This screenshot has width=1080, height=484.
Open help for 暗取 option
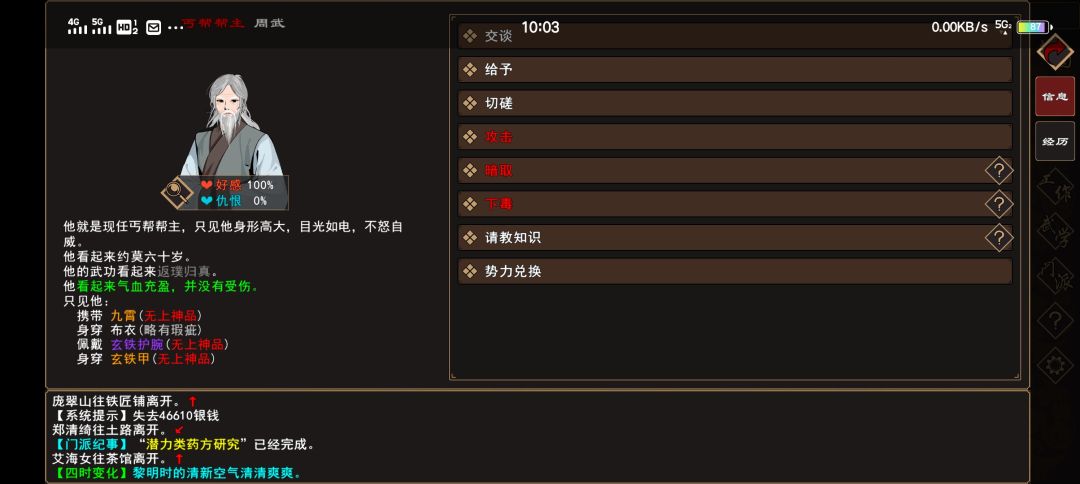tap(999, 170)
